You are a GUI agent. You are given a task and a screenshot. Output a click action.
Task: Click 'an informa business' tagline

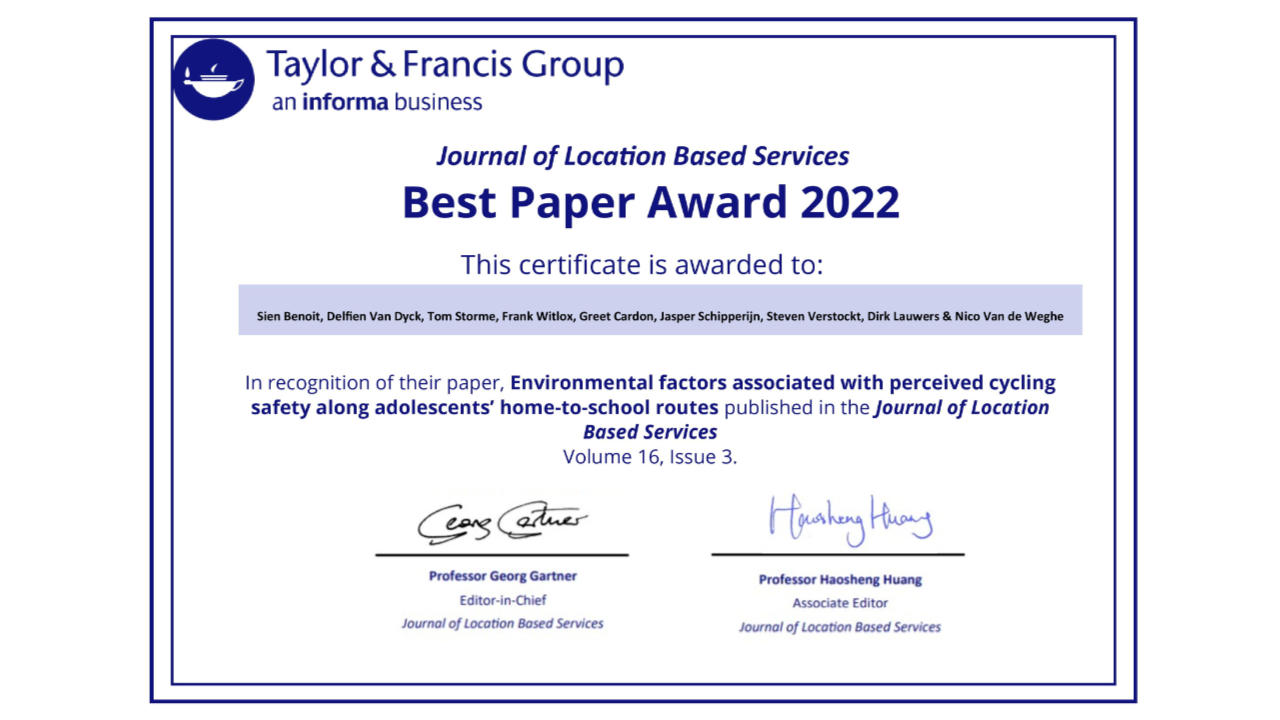pos(377,102)
